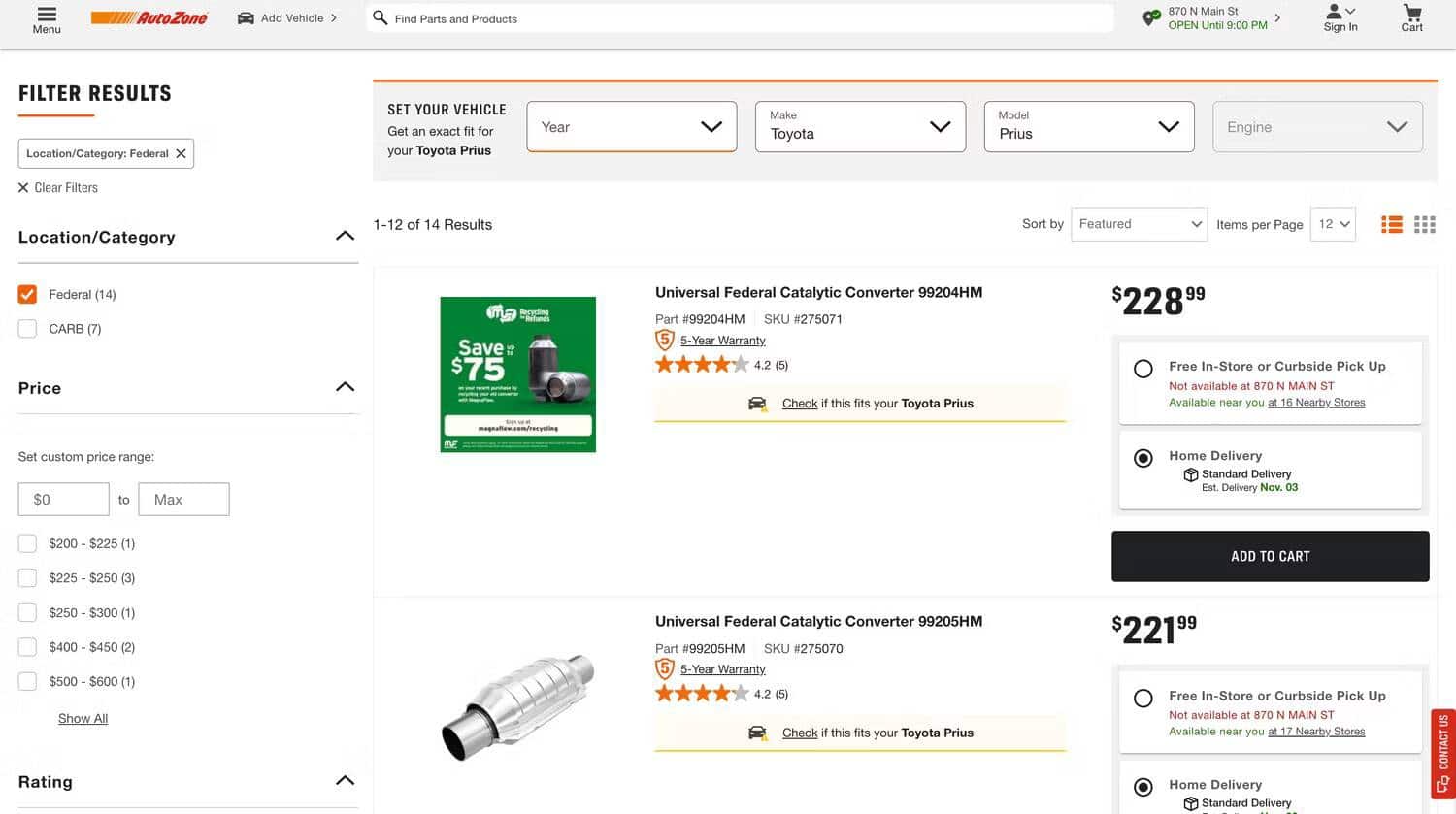The height and width of the screenshot is (814, 1456).
Task: Click Add to Cart for 99204HM
Action: click(x=1270, y=556)
